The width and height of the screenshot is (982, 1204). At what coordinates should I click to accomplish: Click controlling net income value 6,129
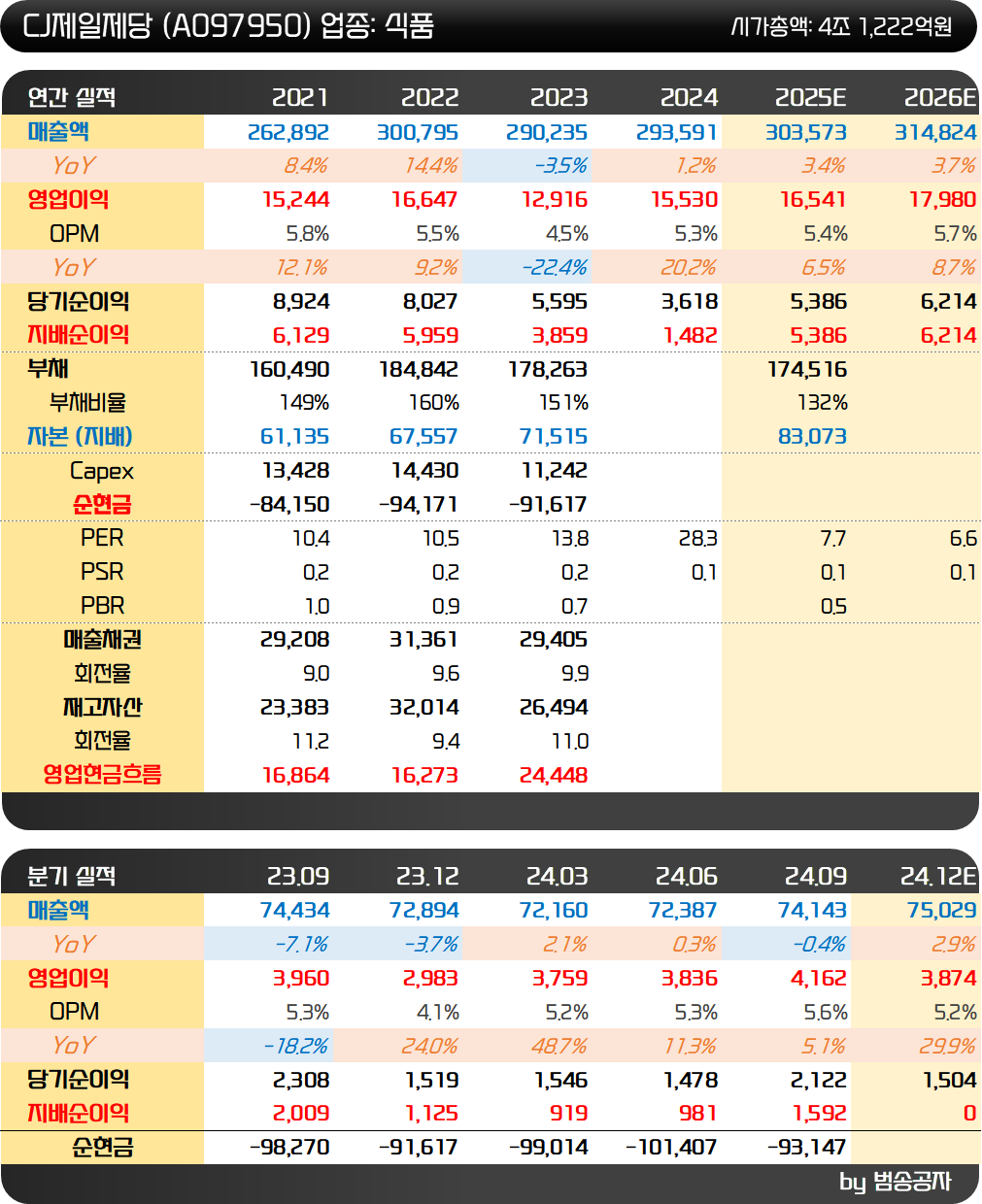301,336
